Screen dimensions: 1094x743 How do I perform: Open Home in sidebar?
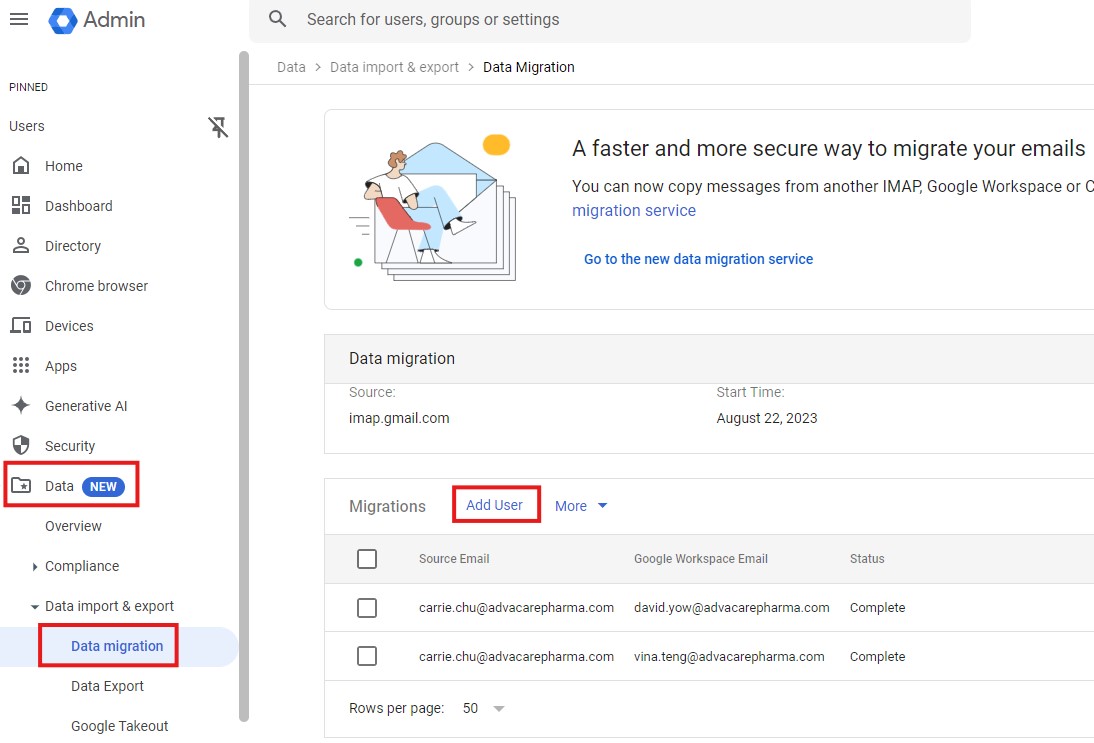[63, 166]
